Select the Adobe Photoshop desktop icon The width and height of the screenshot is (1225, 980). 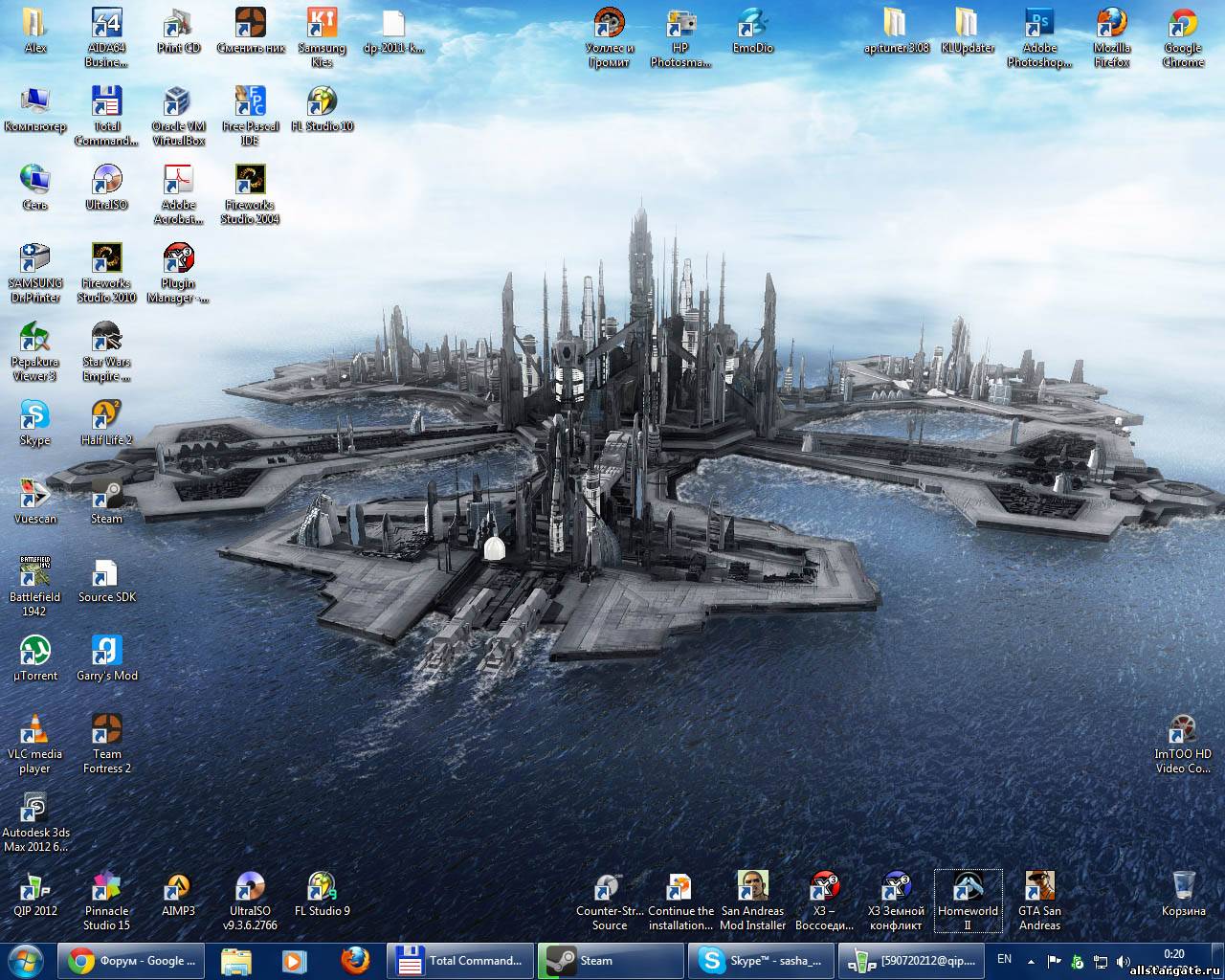click(1039, 25)
